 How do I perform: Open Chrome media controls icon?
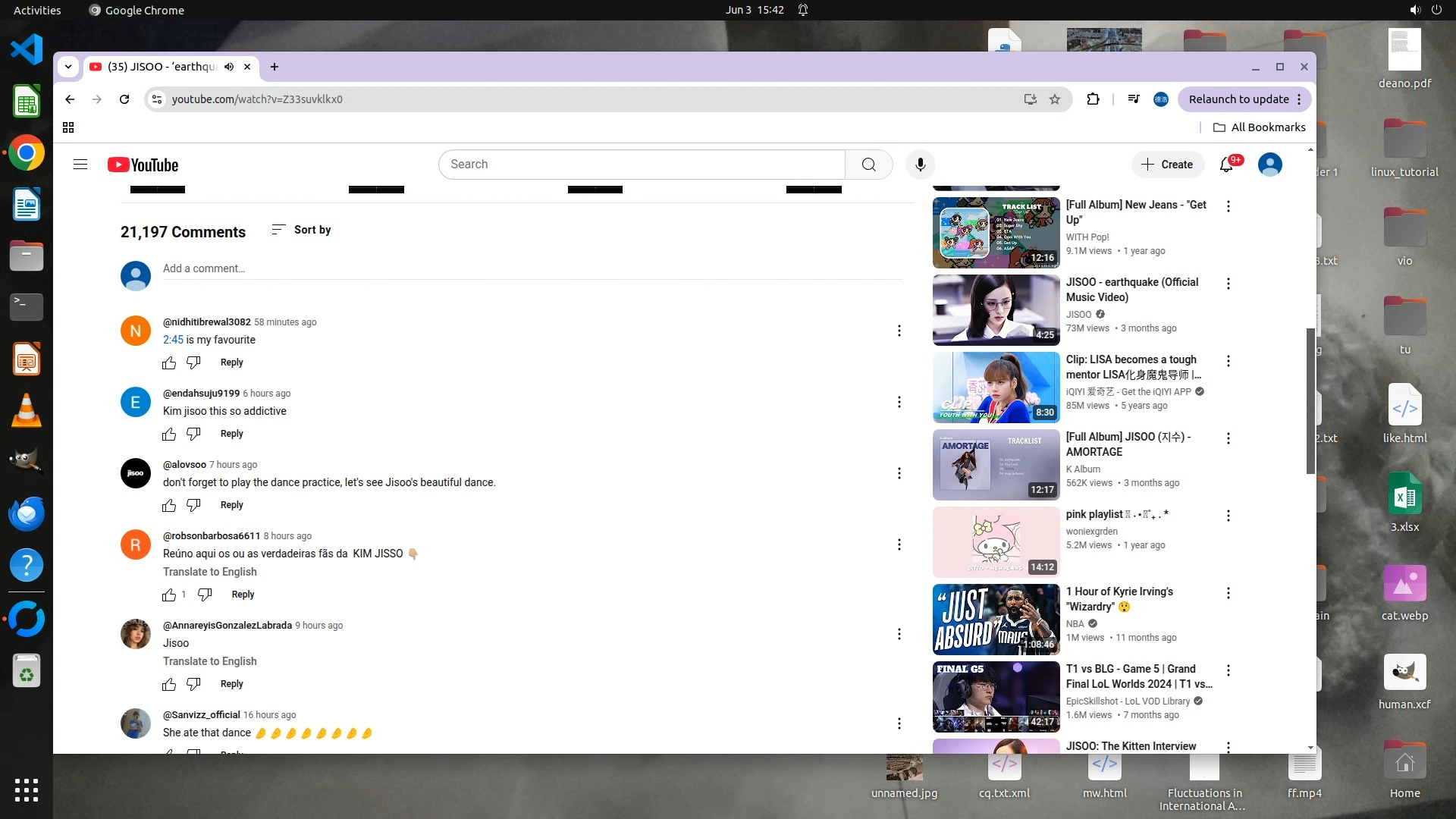1134,99
